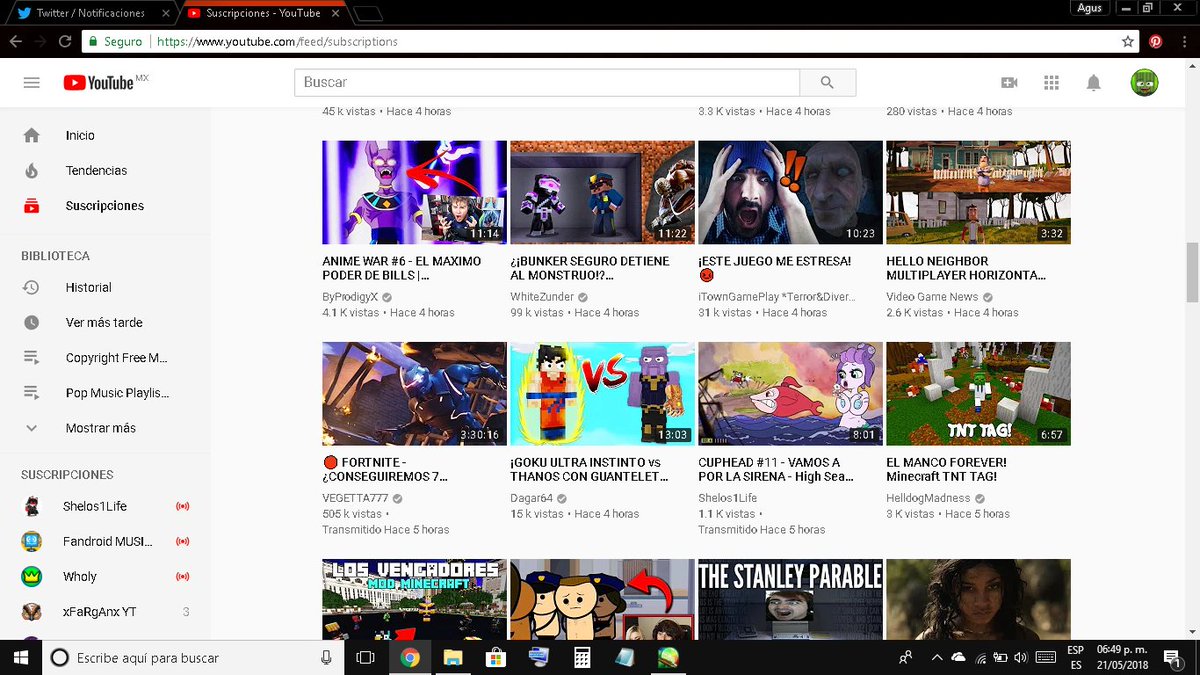Viewport: 1200px width, 675px height.
Task: Open the taskbar volume icon
Action: [x=1020, y=657]
